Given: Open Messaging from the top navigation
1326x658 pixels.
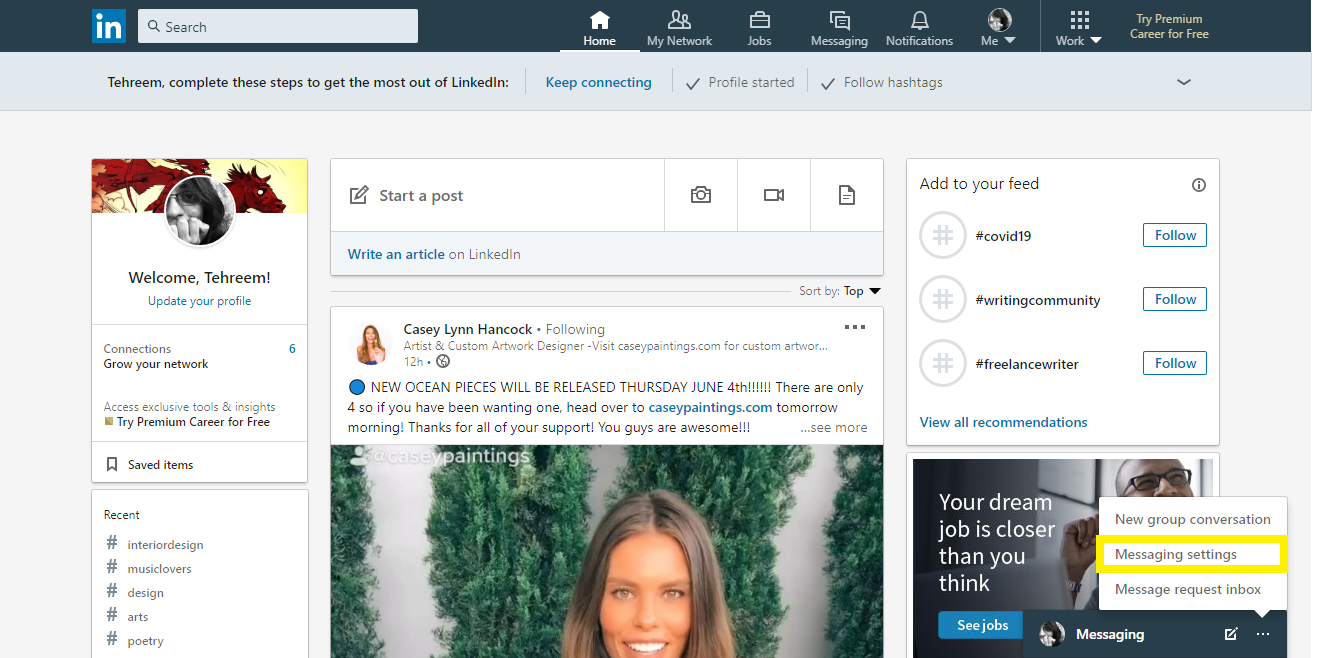Looking at the screenshot, I should 839,28.
